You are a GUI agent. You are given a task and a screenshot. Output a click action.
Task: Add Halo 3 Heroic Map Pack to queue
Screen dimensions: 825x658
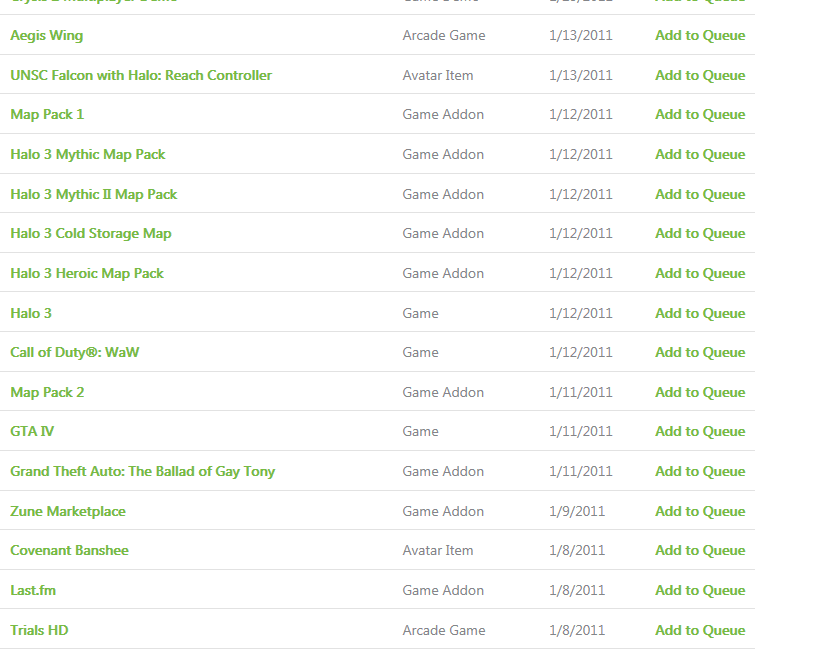tap(700, 273)
